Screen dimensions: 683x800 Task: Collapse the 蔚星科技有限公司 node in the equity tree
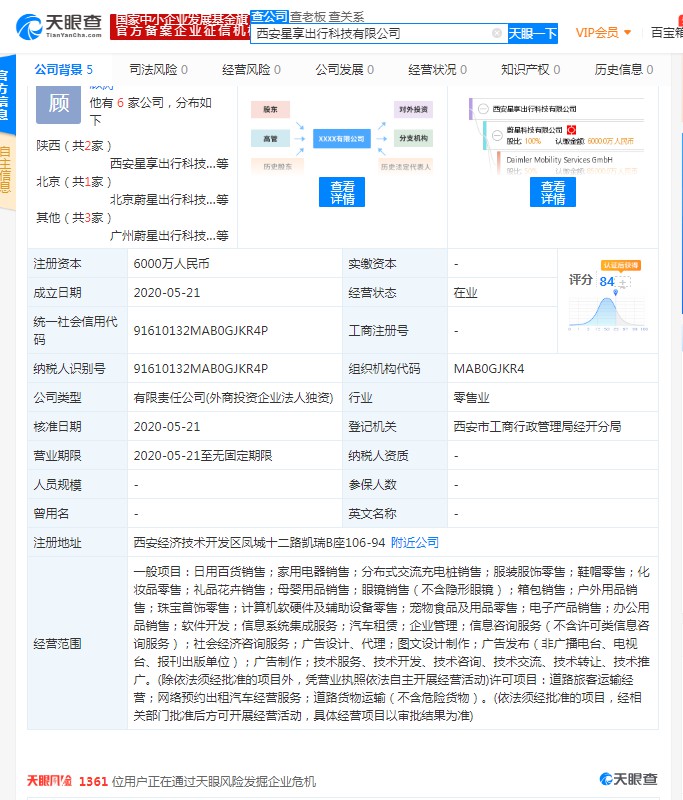497,135
